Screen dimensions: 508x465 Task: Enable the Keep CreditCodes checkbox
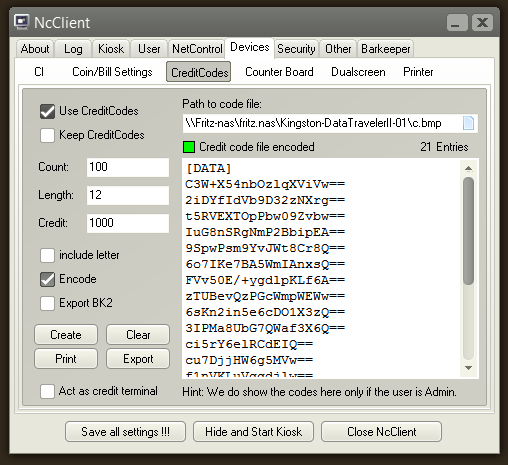click(47, 135)
